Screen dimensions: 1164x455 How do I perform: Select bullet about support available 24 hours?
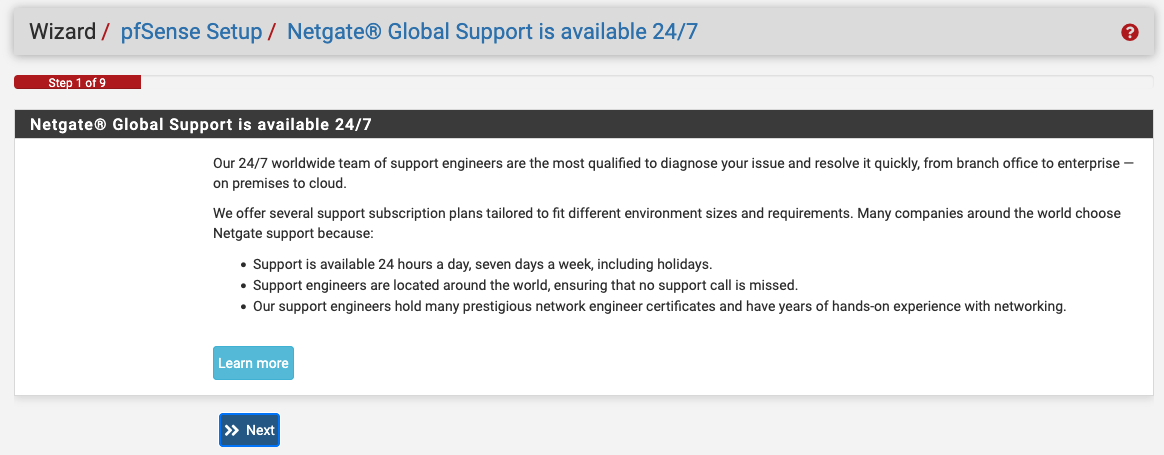(483, 264)
